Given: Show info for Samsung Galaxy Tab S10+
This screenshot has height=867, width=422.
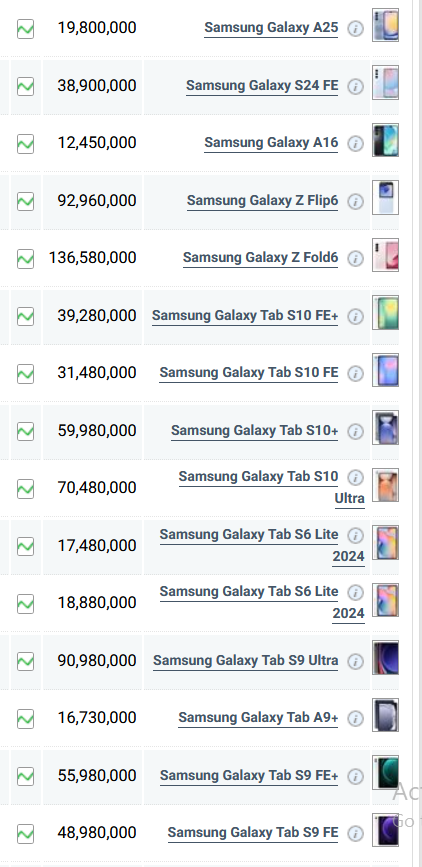Looking at the screenshot, I should tap(356, 431).
